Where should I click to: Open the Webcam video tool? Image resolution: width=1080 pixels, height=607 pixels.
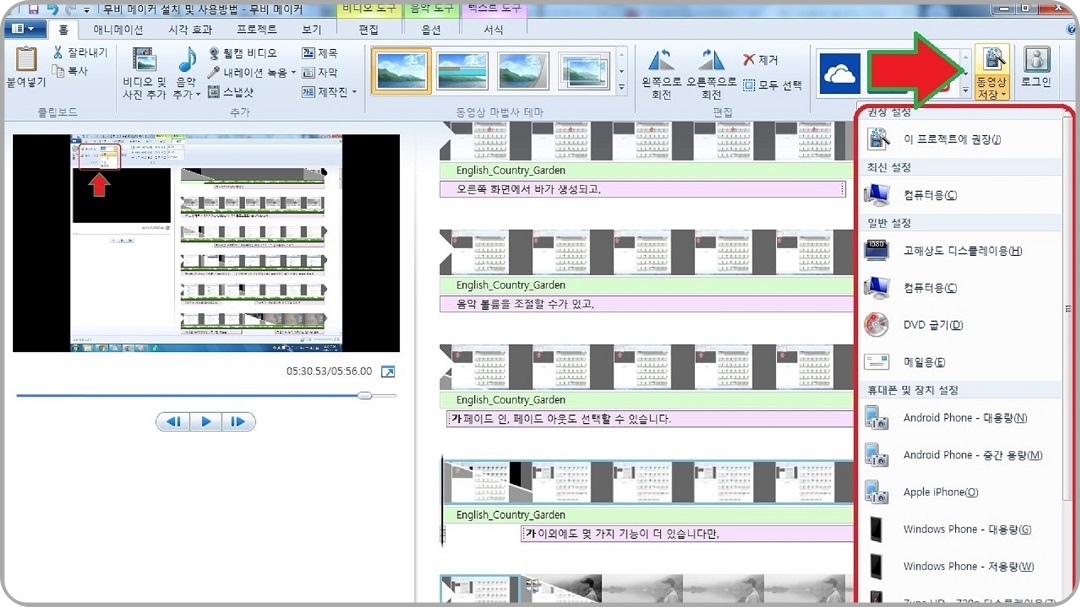(242, 53)
